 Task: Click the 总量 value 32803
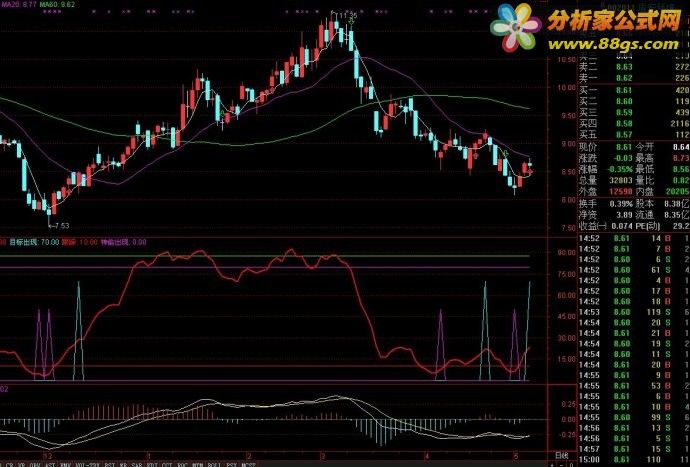(x=621, y=180)
